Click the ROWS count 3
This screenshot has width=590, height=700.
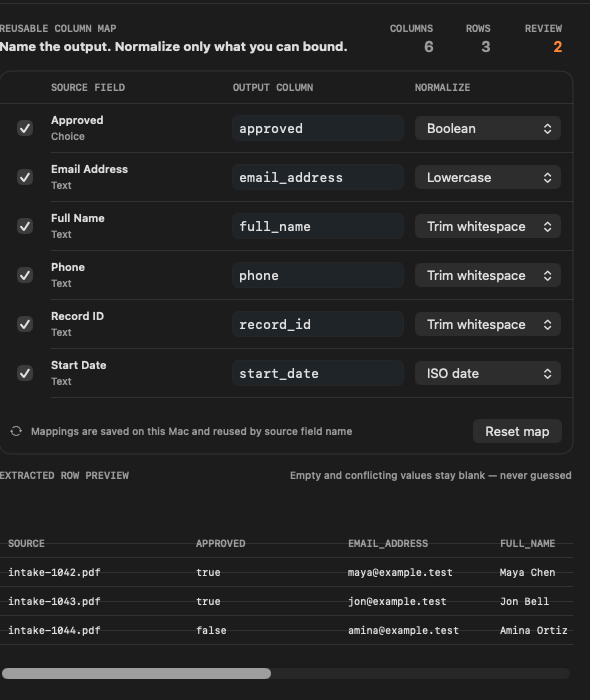(x=486, y=47)
